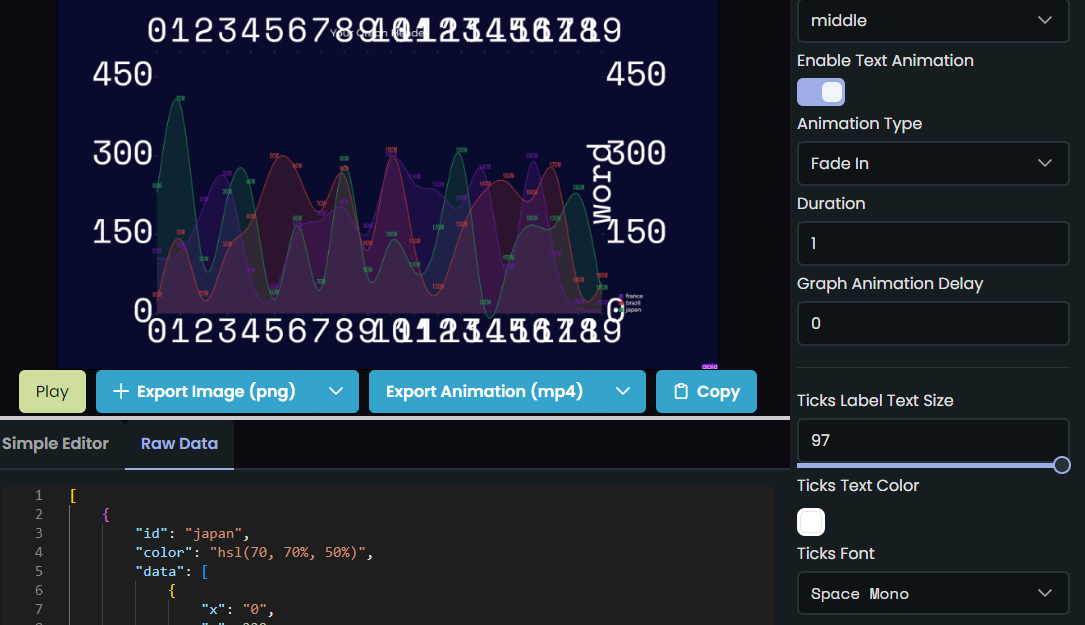The width and height of the screenshot is (1085, 625).
Task: Click the Copy button
Action: [x=706, y=391]
